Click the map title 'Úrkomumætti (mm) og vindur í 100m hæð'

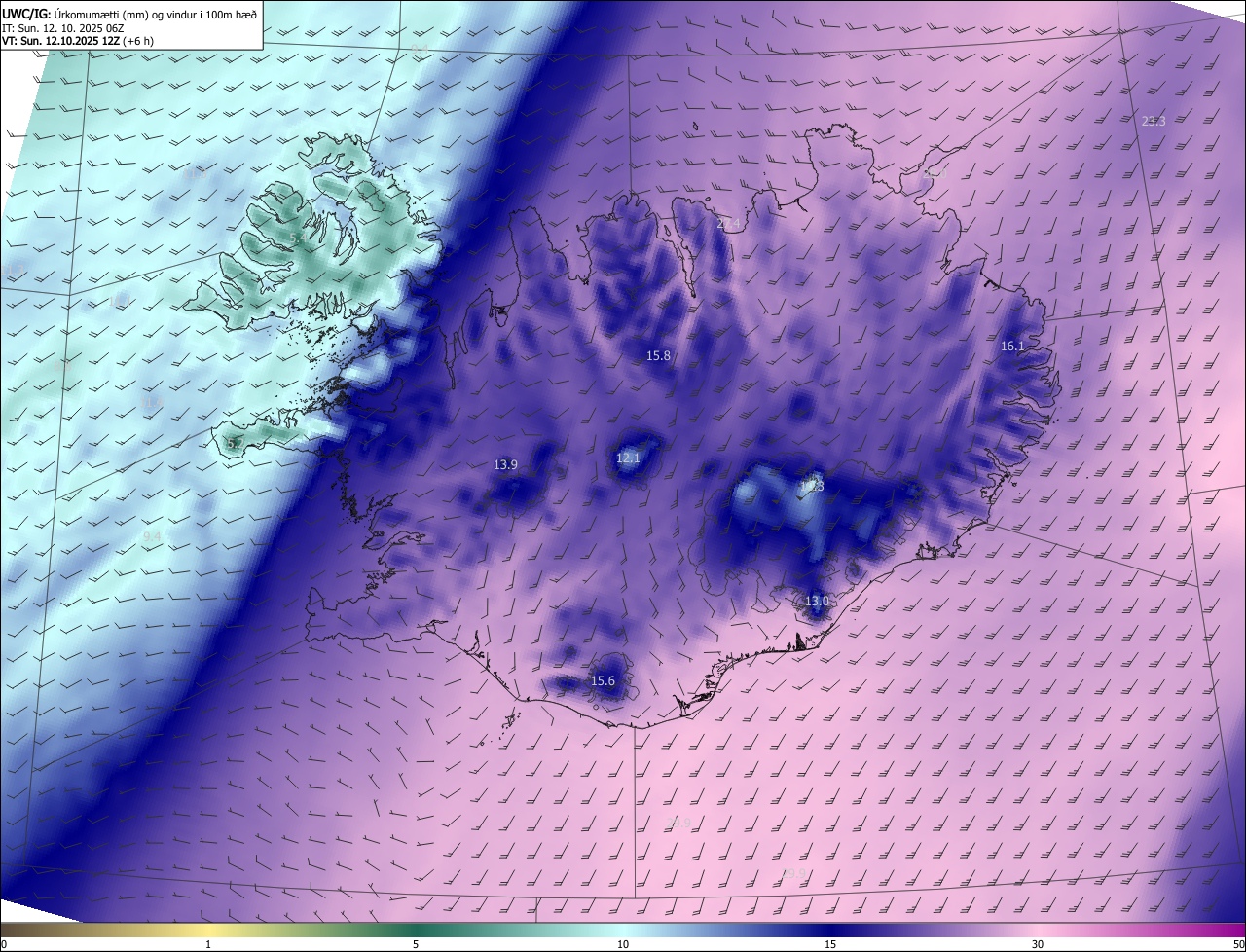coord(156,14)
